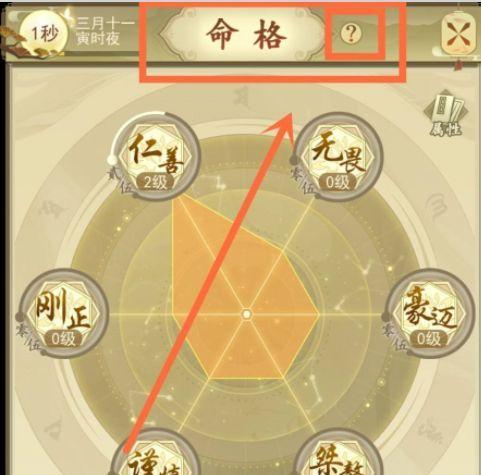The height and width of the screenshot is (475, 481).
Task: Select the 刚正 trait medallion
Action: 64,314
